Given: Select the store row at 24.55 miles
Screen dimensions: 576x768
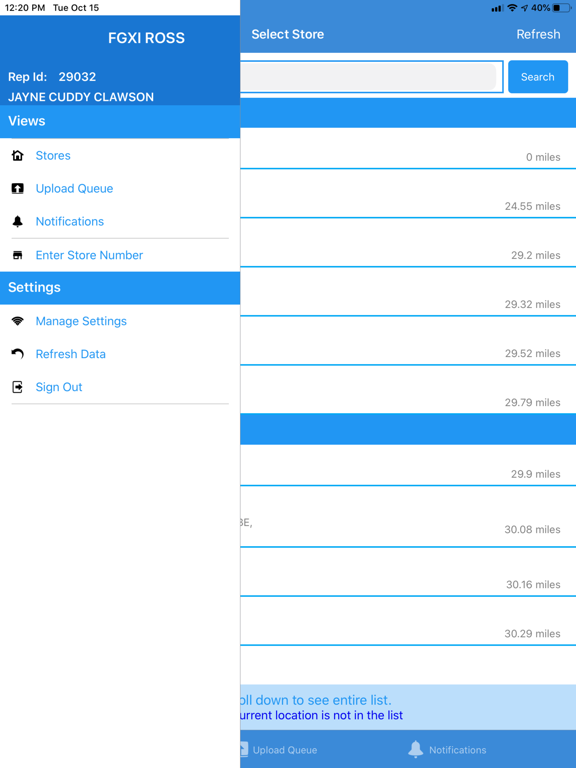Looking at the screenshot, I should point(408,194).
